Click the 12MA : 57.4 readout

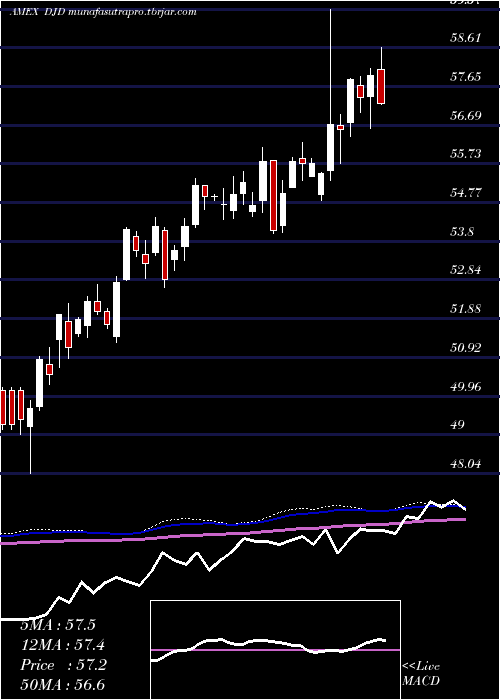click(x=63, y=645)
